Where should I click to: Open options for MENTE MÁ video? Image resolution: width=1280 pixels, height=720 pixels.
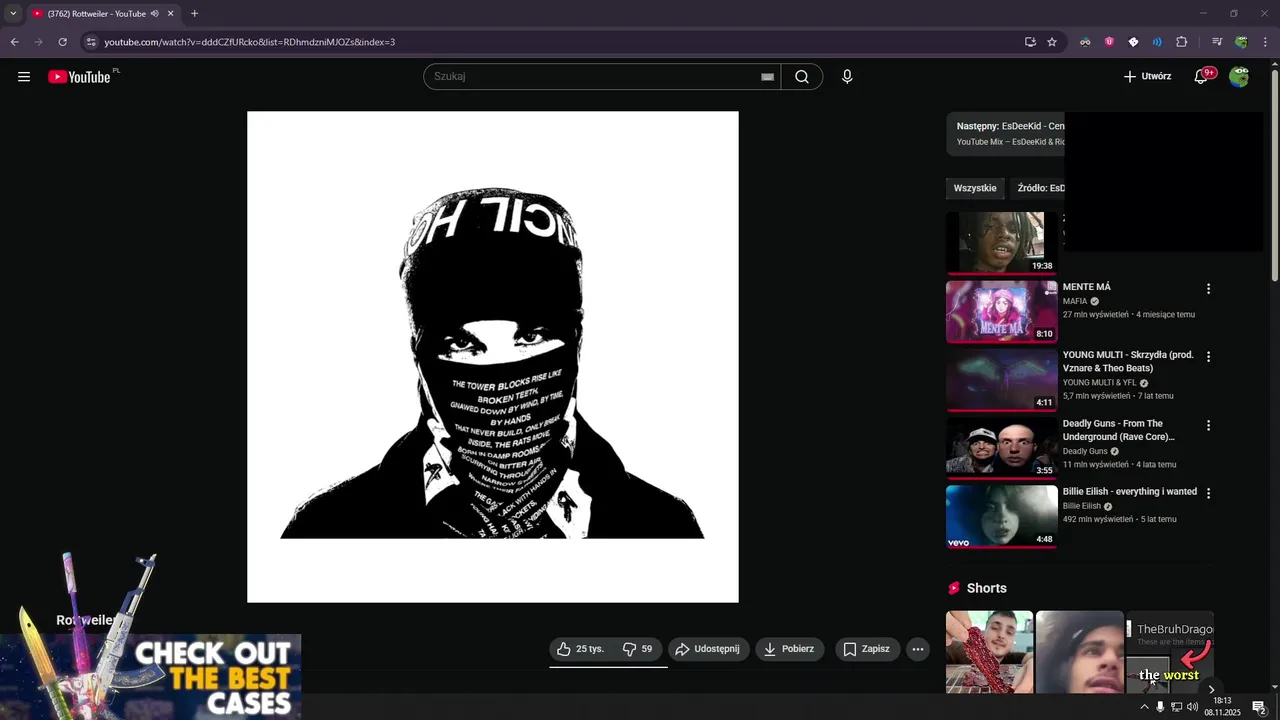(1208, 289)
